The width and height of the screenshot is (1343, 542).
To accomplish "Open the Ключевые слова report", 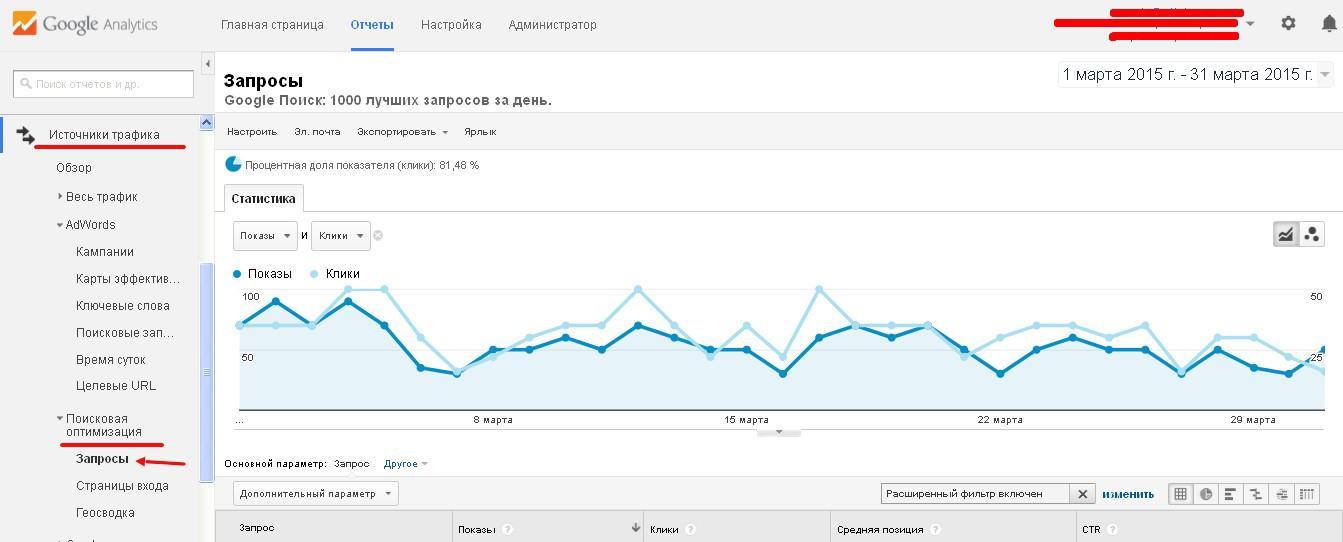I will pyautogui.click(x=123, y=306).
